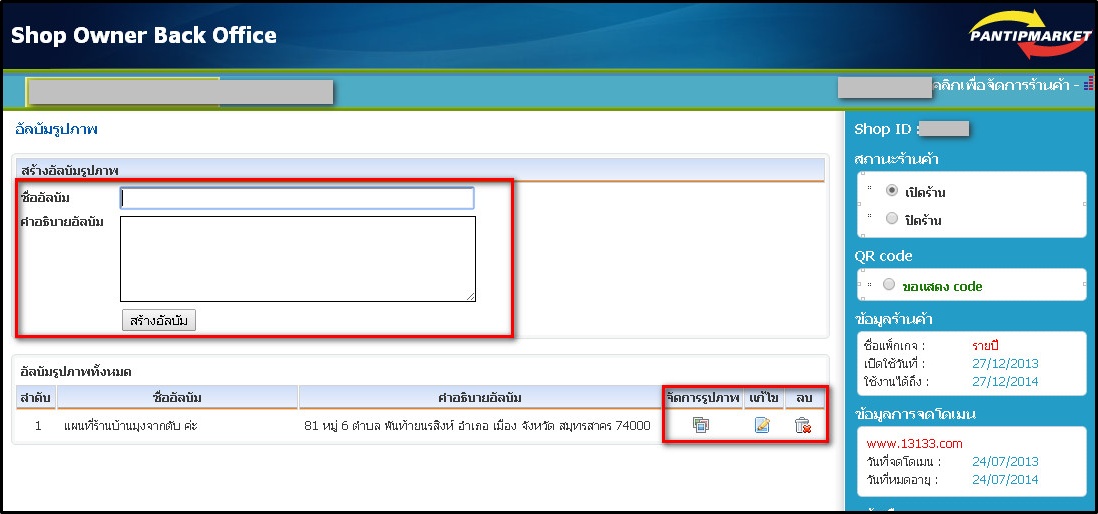Image resolution: width=1098 pixels, height=514 pixels.
Task: Focus the ชื่ออัลบั้ม text field
Action: [x=297, y=198]
